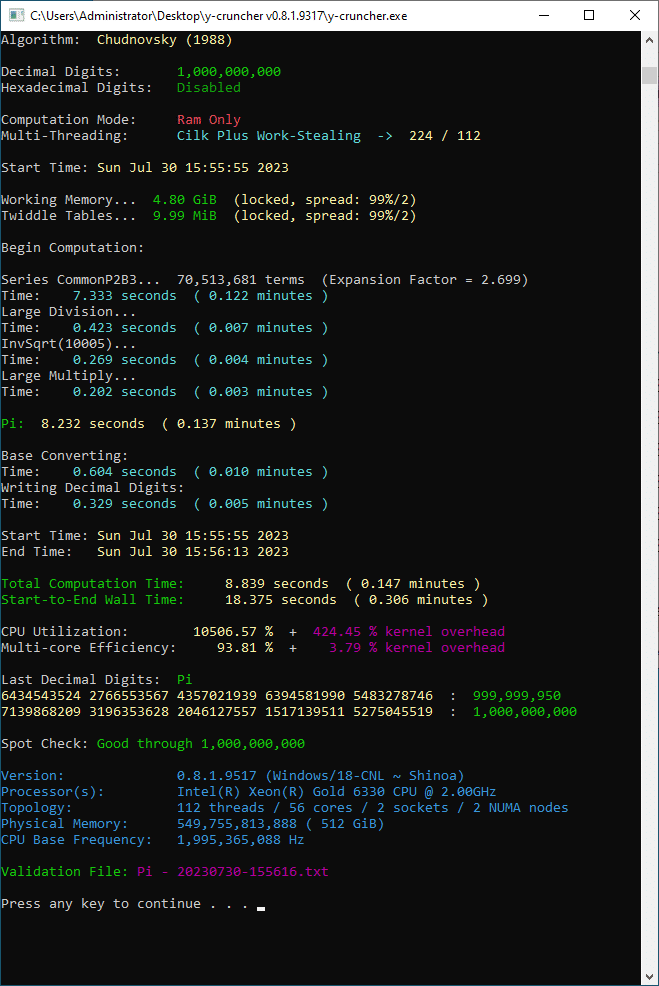Click 'Start-to-End Wall Time:' label

click(92, 600)
